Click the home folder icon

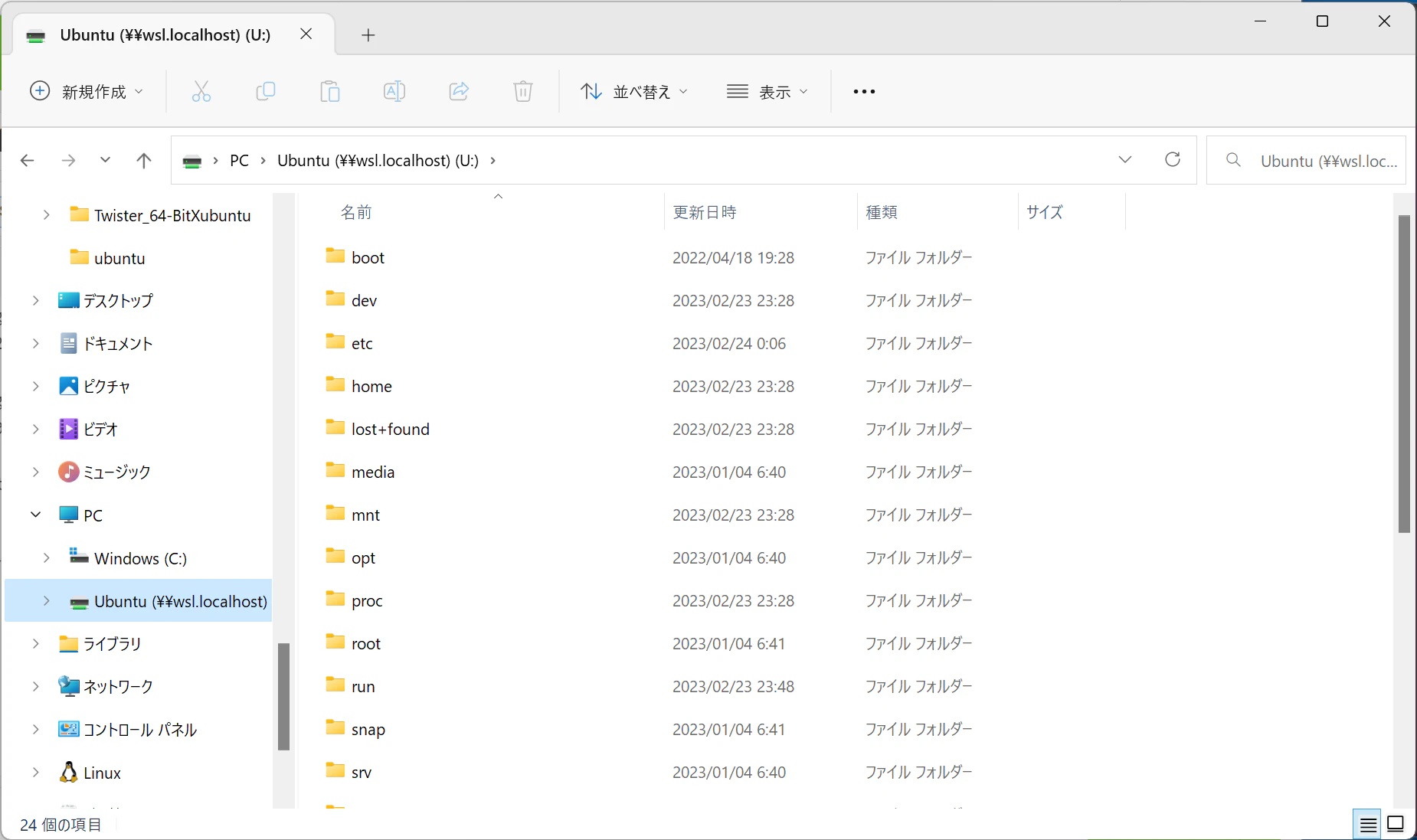[335, 384]
